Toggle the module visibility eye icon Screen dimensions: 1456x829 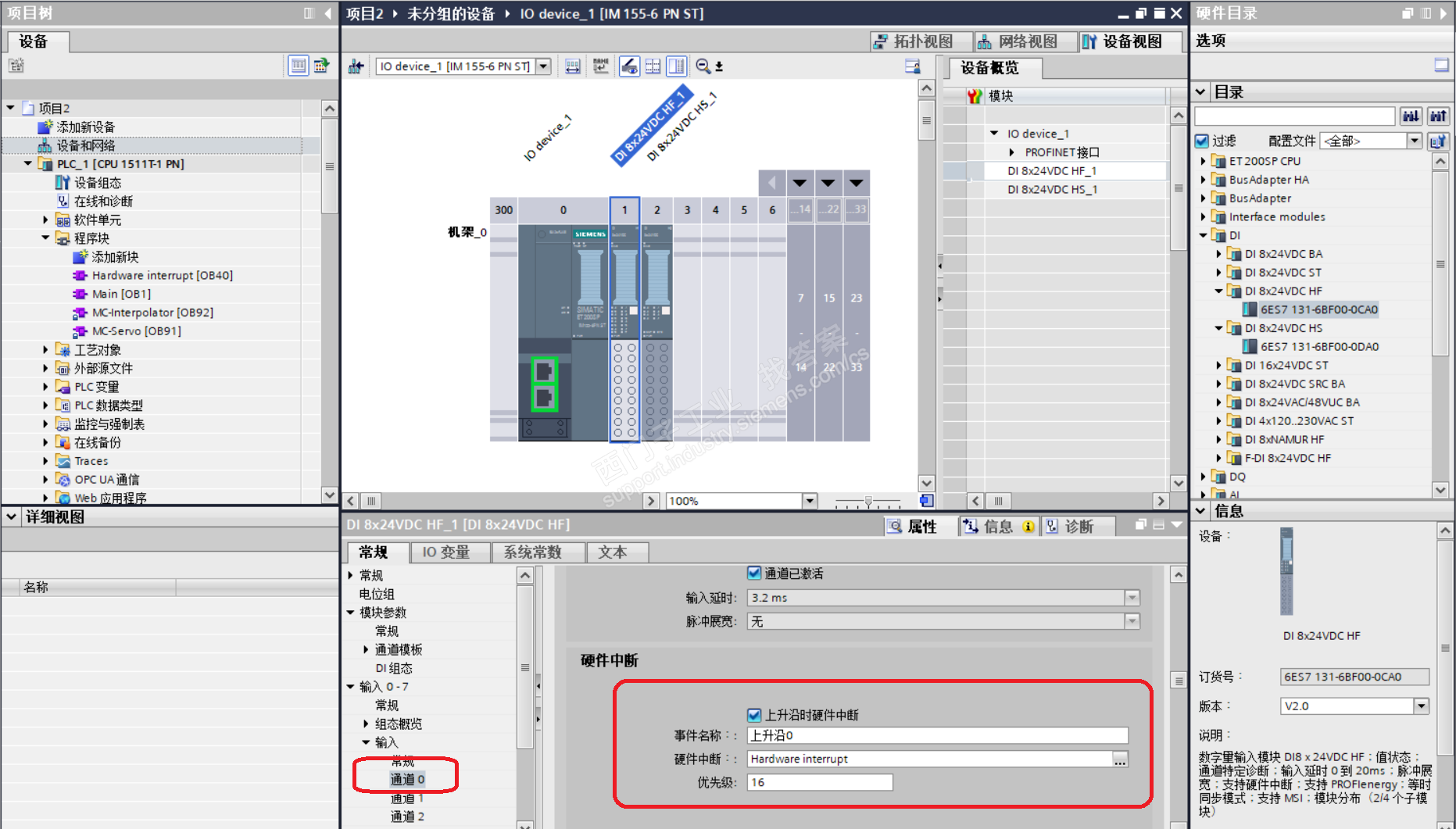click(x=629, y=66)
